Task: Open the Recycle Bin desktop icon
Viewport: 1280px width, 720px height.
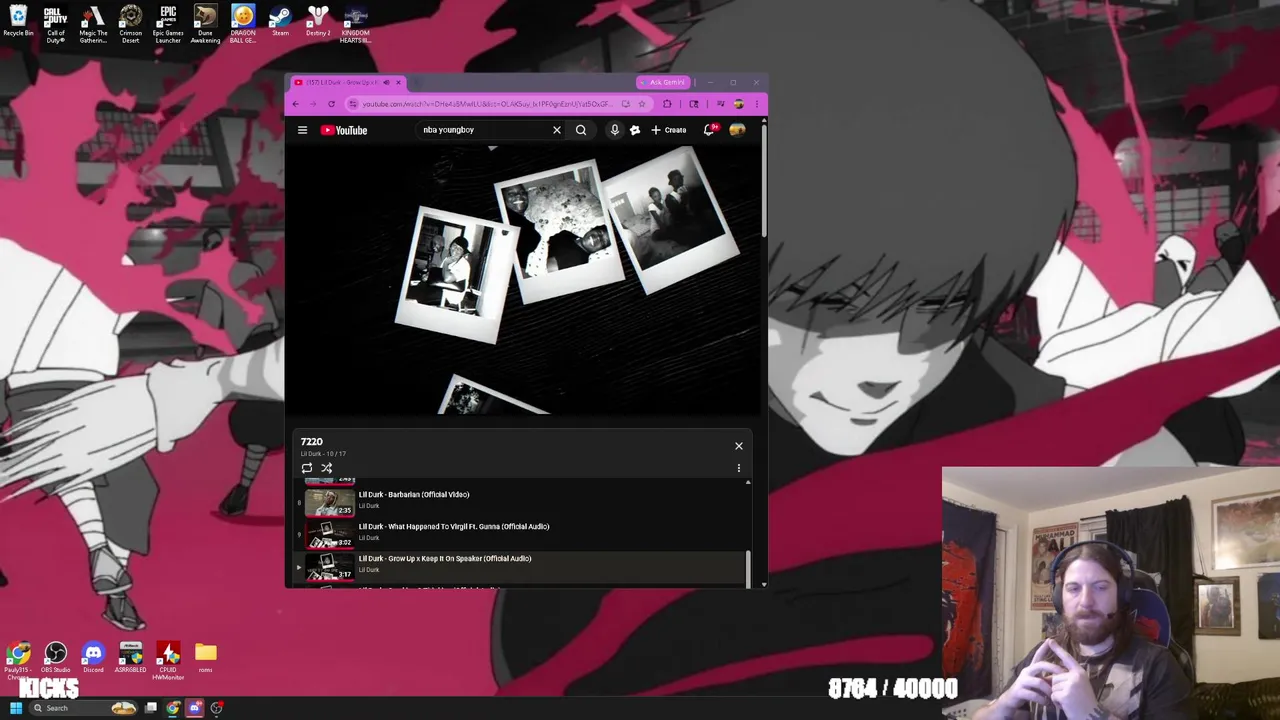Action: (x=18, y=22)
